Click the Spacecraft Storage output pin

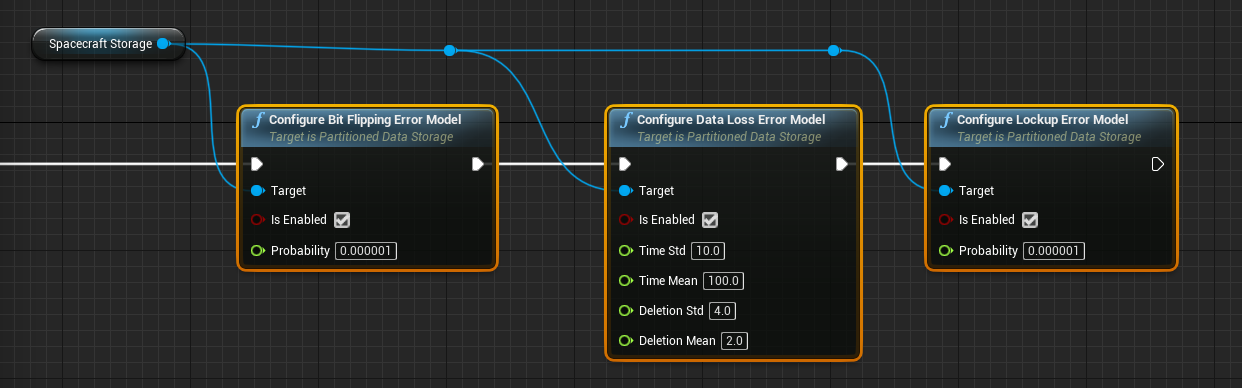tap(163, 44)
